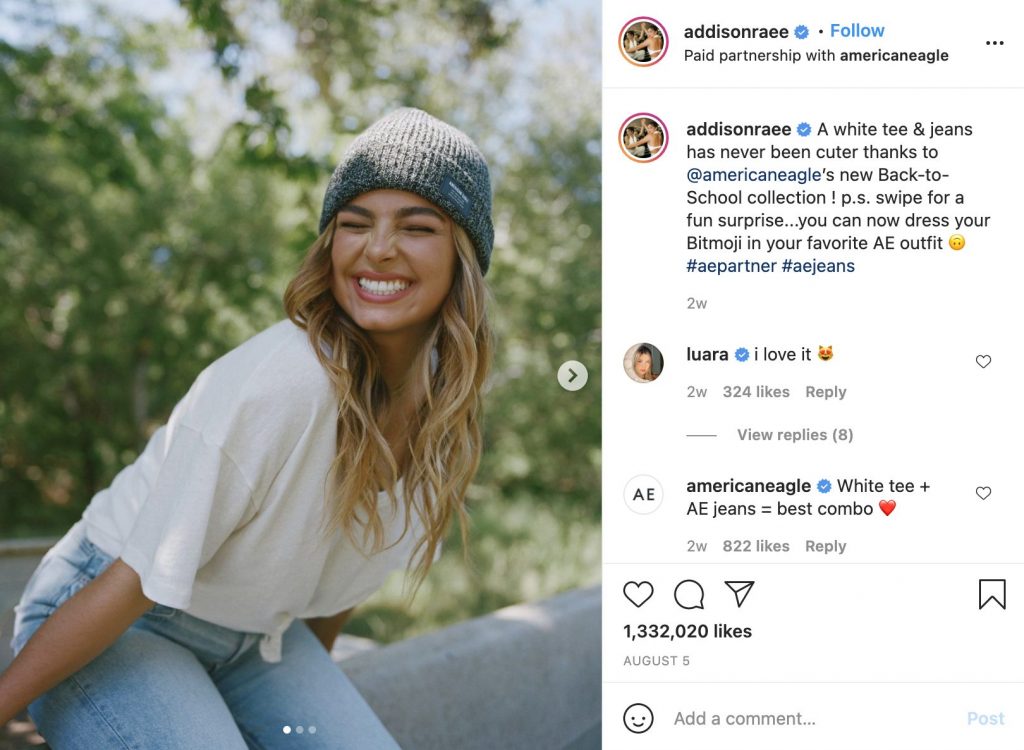
Task: Open the emoji picker smiley icon
Action: coord(638,718)
